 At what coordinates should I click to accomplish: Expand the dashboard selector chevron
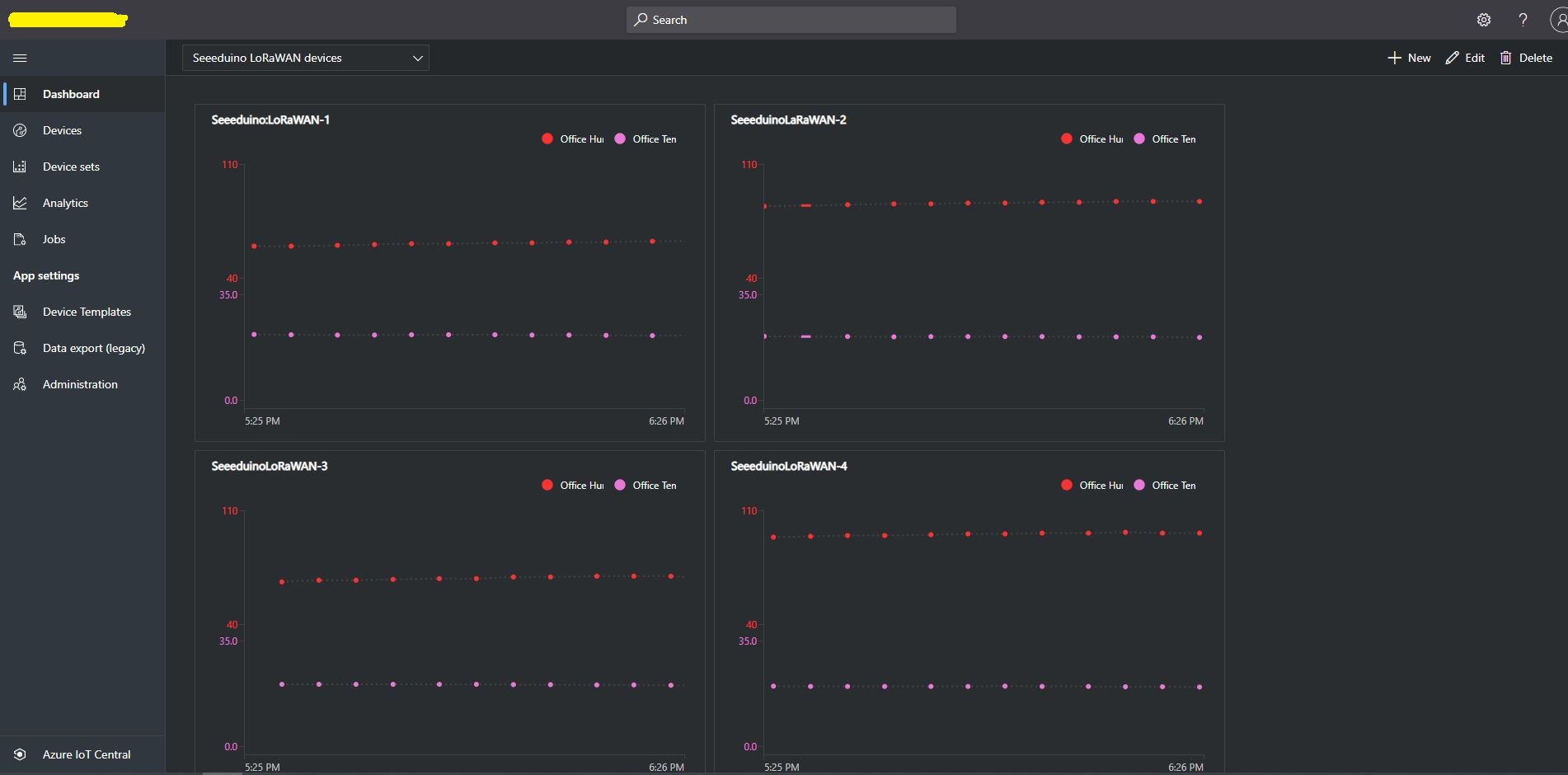(417, 58)
